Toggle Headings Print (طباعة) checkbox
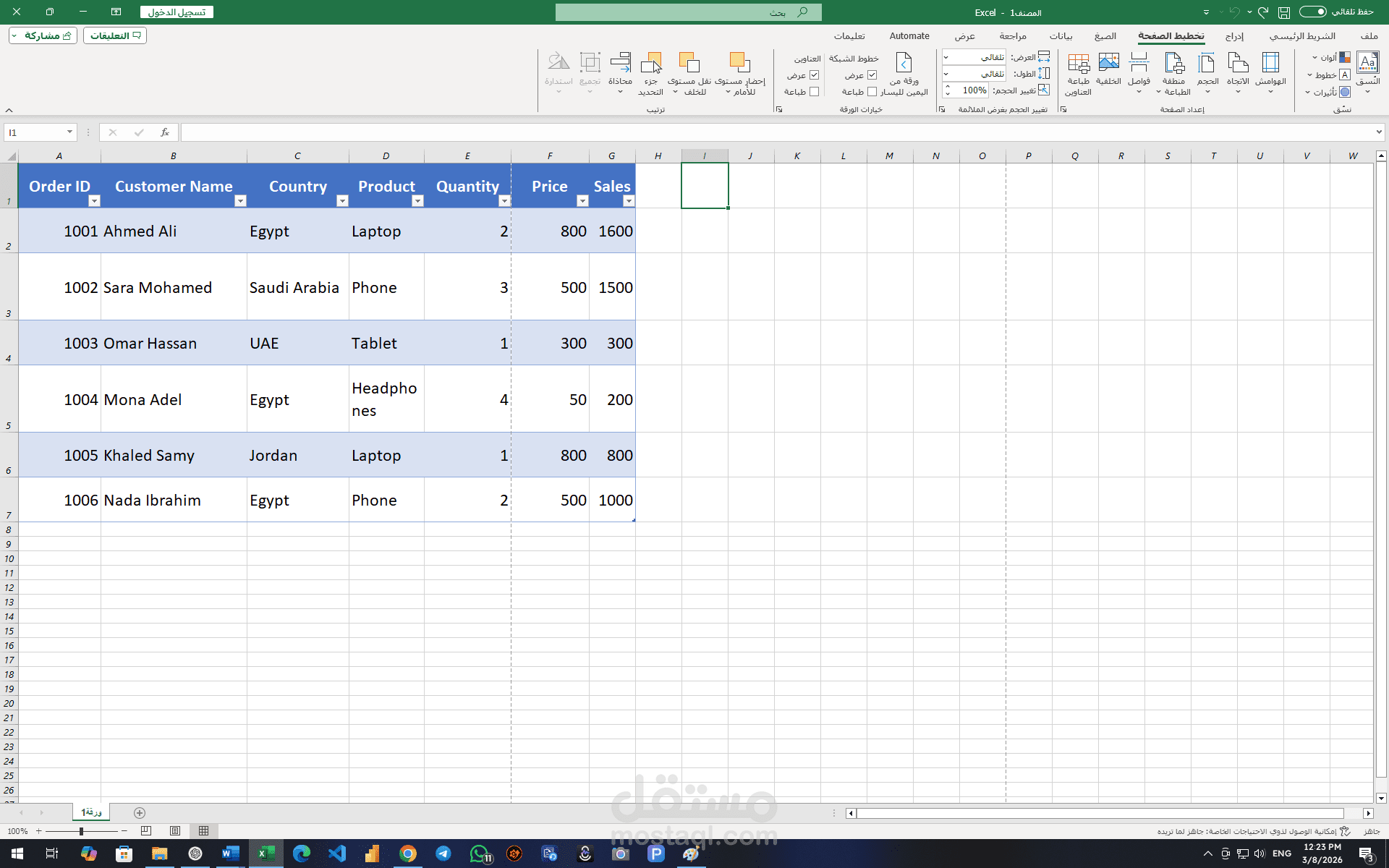1389x868 pixels. pyautogui.click(x=814, y=92)
